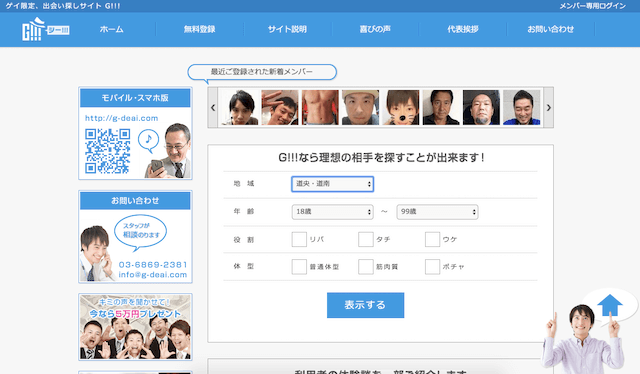Open member photo of man in hat

pyautogui.click(x=360, y=107)
